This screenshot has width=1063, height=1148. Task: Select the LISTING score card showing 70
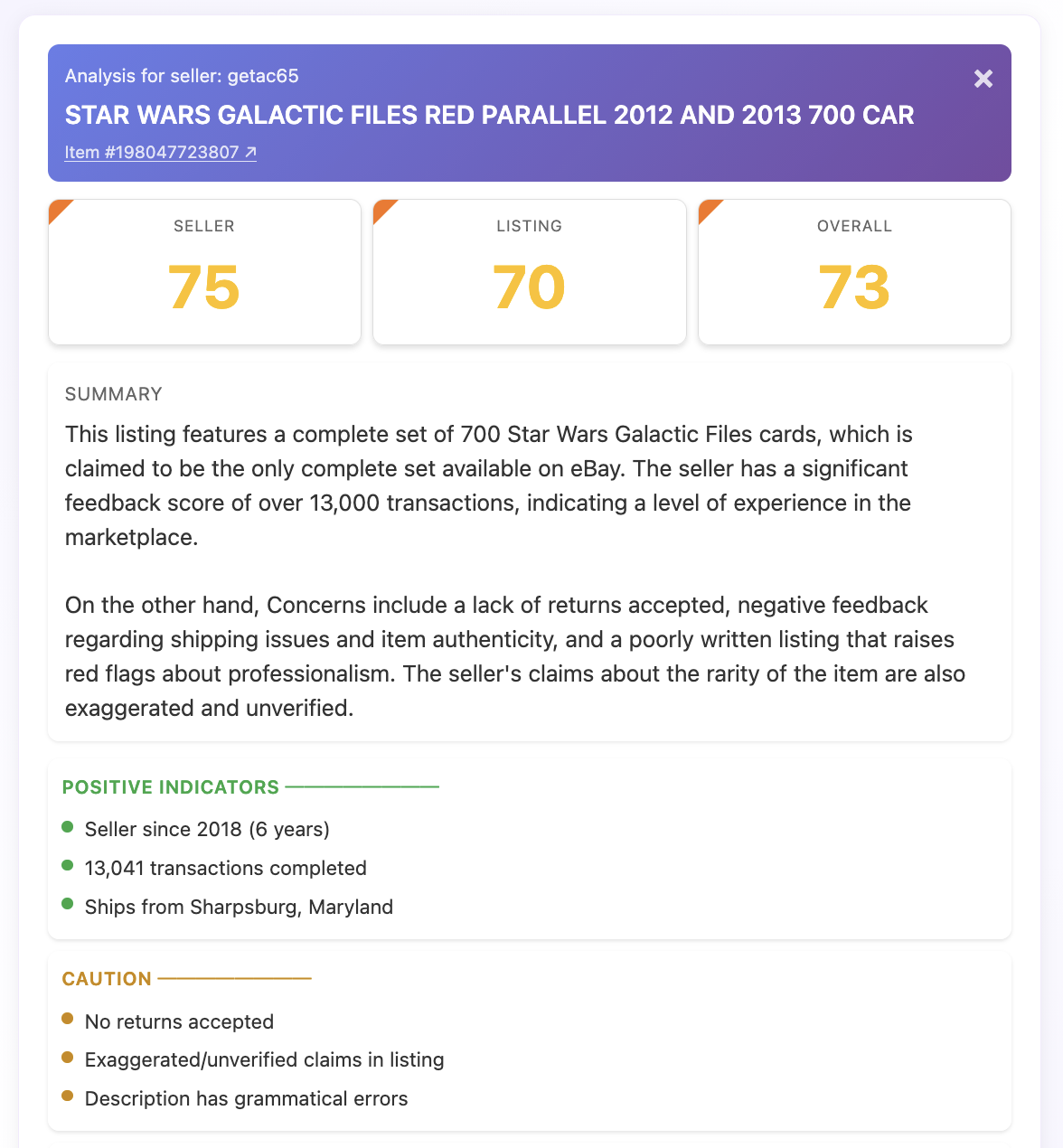click(x=529, y=272)
